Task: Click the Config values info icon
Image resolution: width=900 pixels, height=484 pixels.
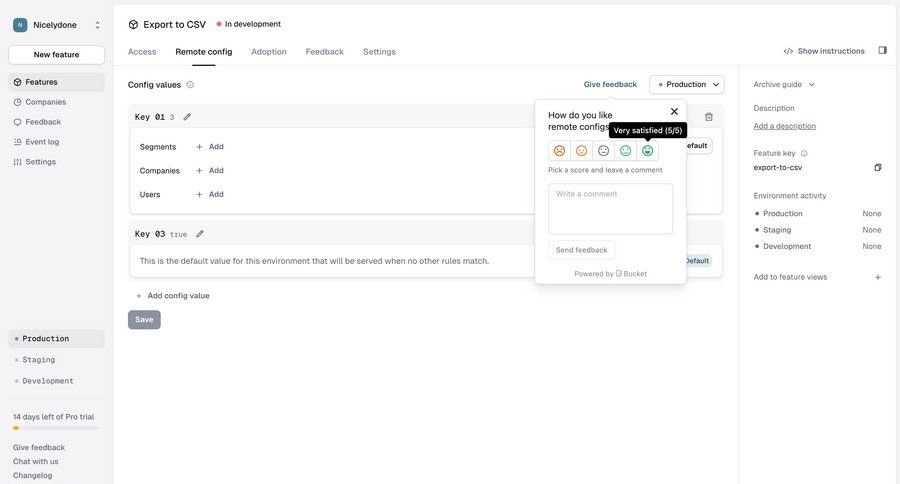Action: pos(190,84)
